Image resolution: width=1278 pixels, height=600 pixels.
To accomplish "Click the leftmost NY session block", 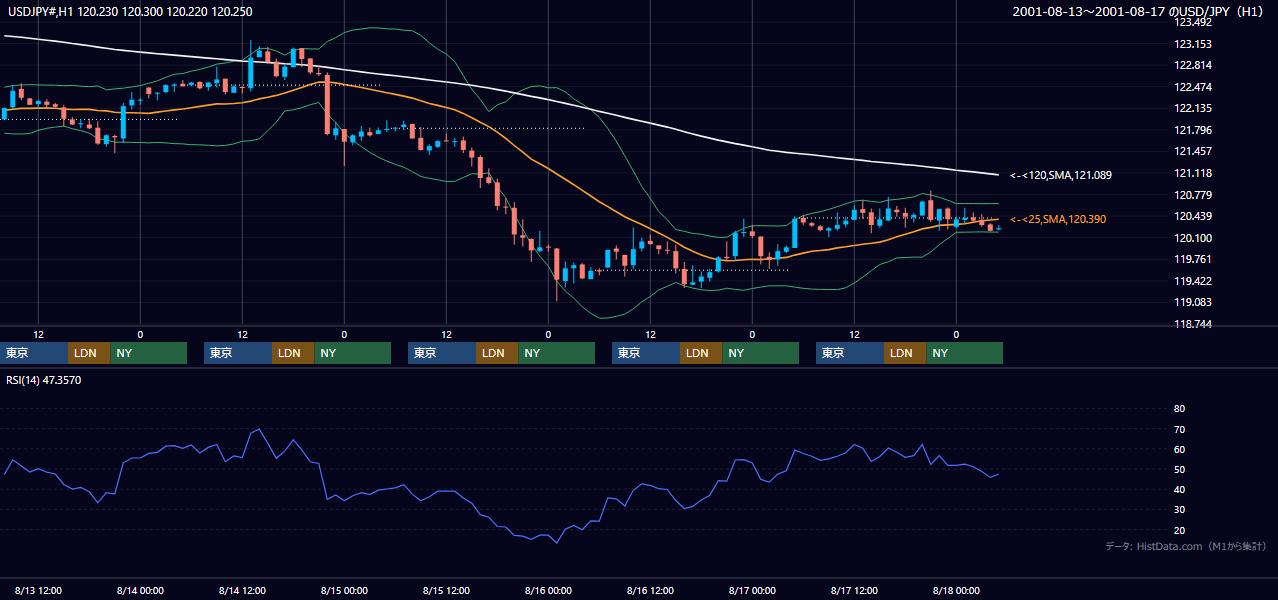I will (x=148, y=353).
